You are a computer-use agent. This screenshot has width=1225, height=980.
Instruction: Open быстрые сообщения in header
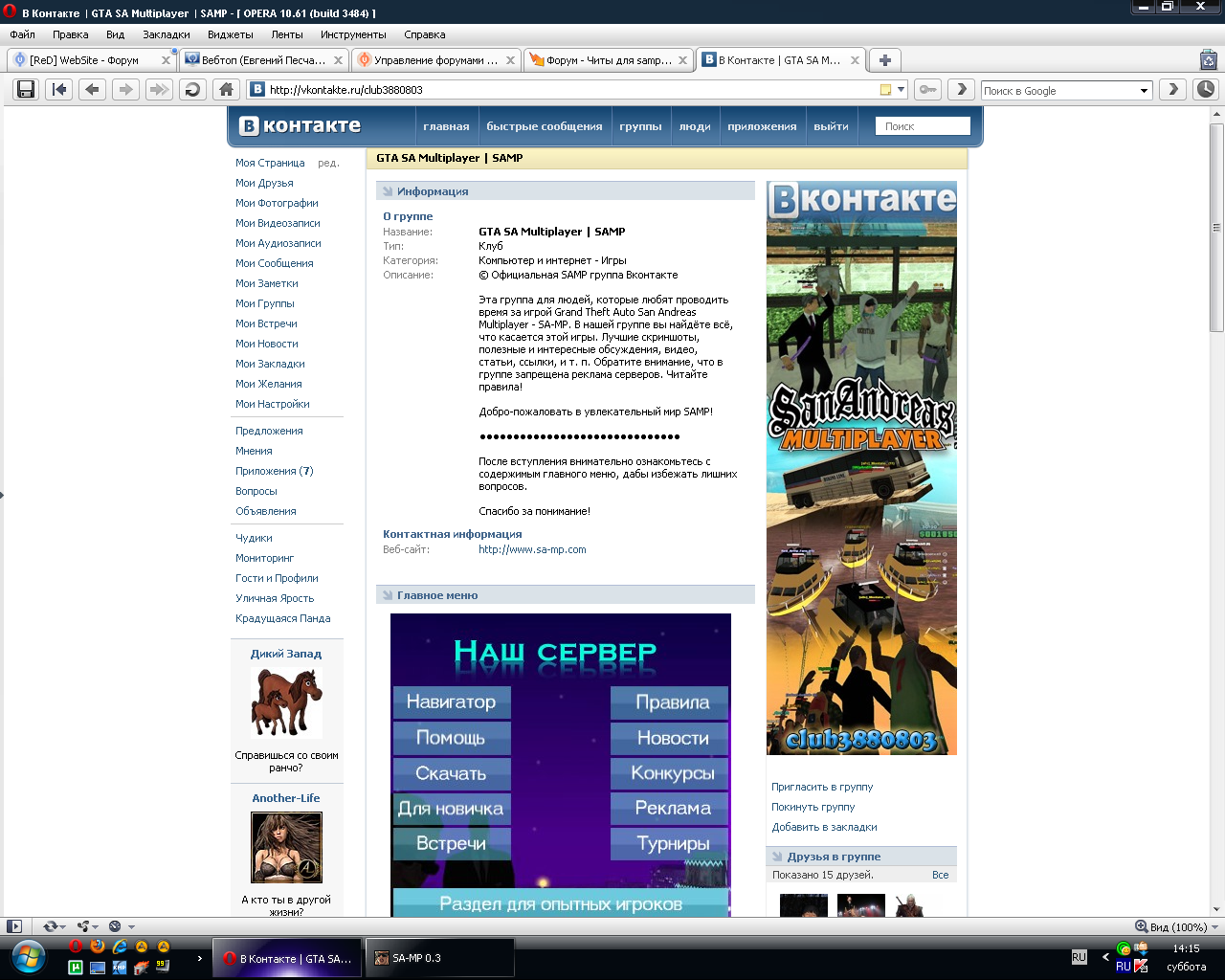(x=545, y=126)
